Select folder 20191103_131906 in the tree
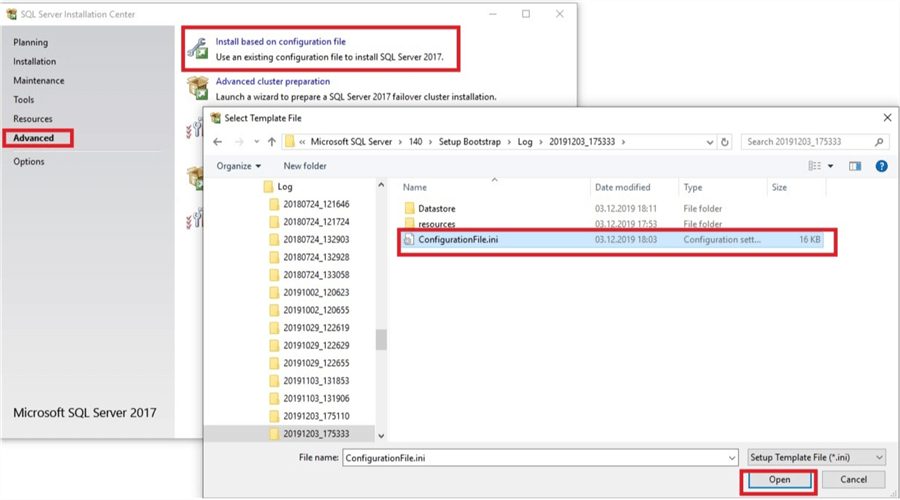Image resolution: width=900 pixels, height=500 pixels. point(316,398)
